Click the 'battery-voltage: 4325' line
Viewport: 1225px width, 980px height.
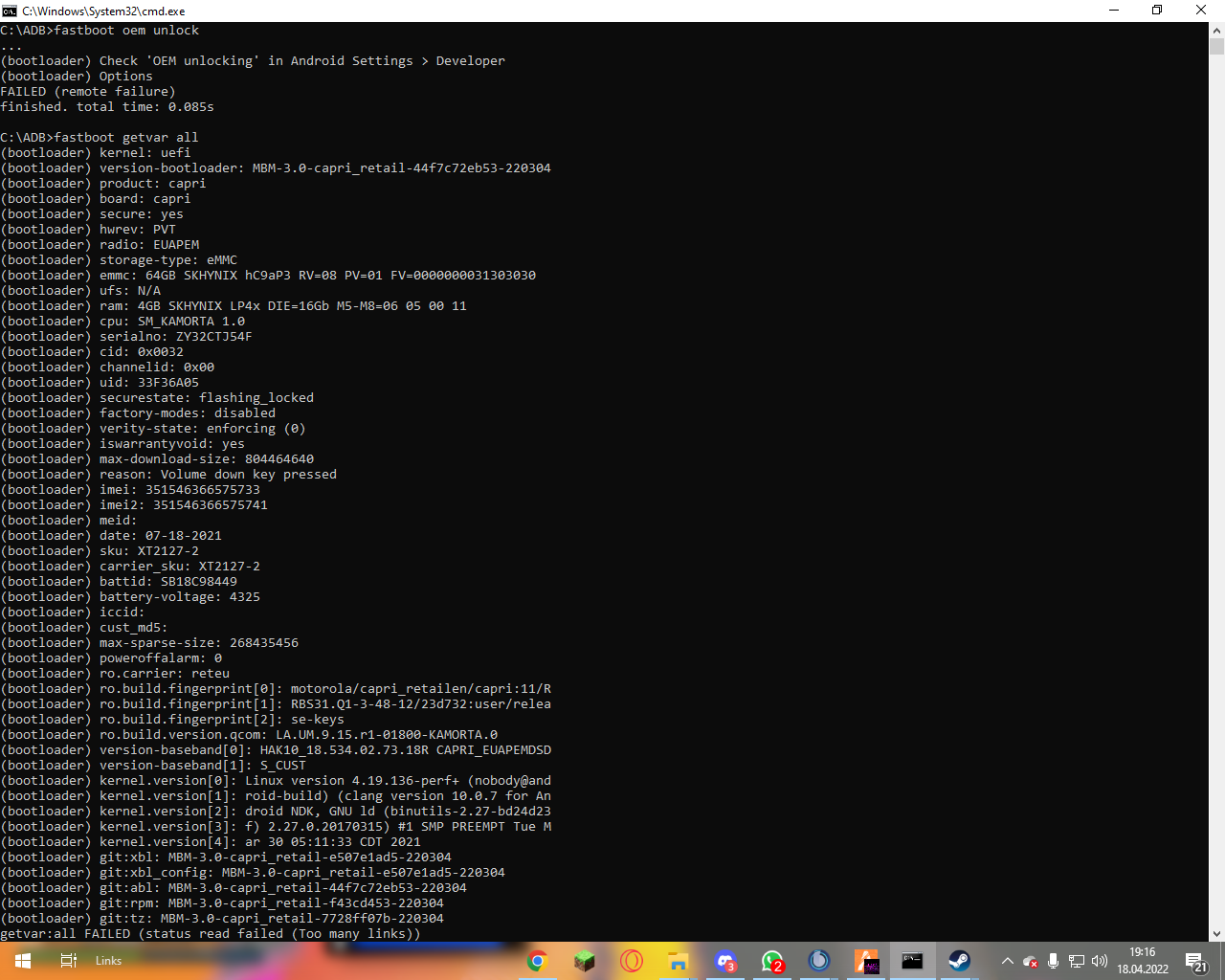pyautogui.click(x=130, y=596)
